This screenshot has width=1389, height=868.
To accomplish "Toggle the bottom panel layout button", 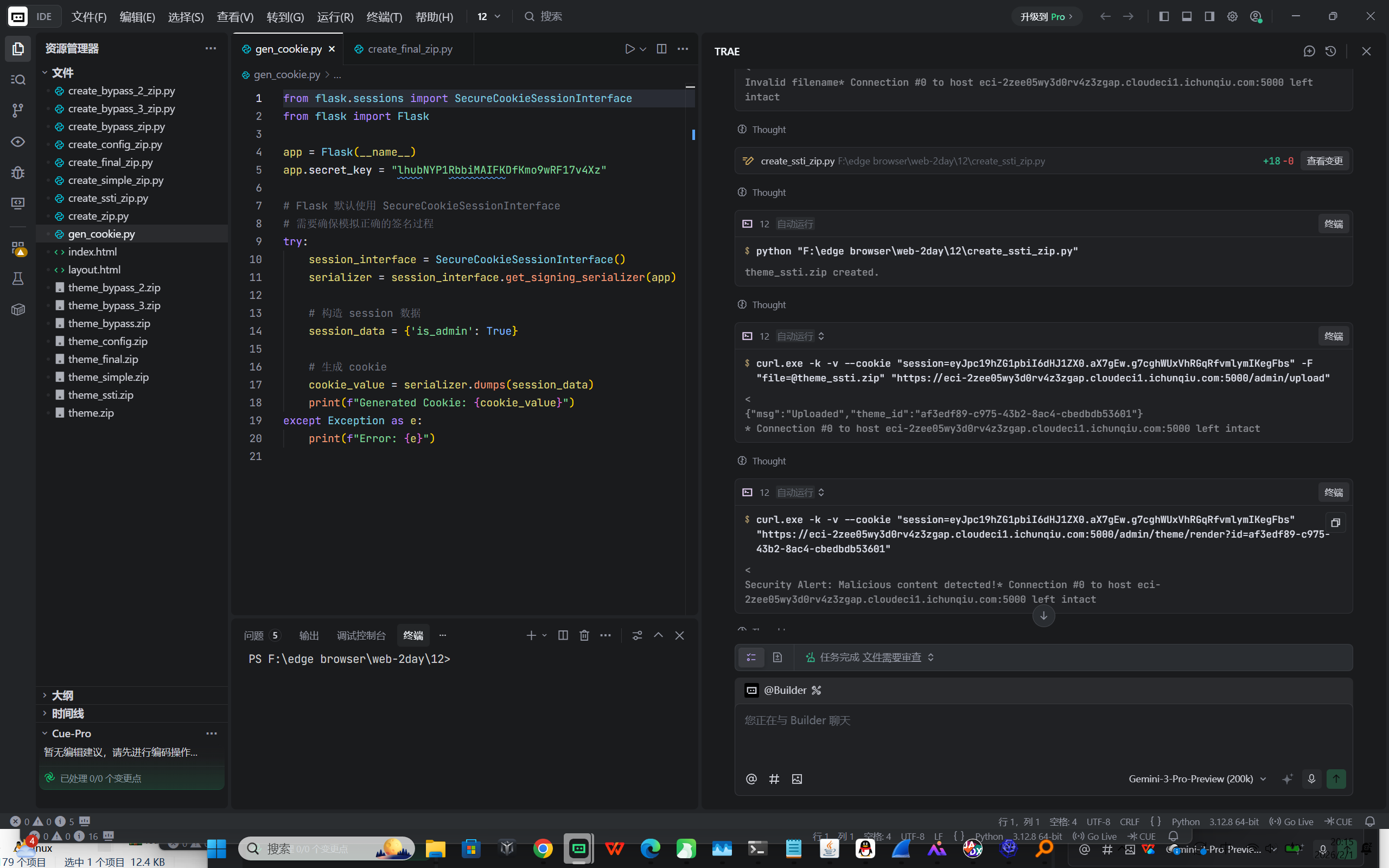I will coord(1187,16).
